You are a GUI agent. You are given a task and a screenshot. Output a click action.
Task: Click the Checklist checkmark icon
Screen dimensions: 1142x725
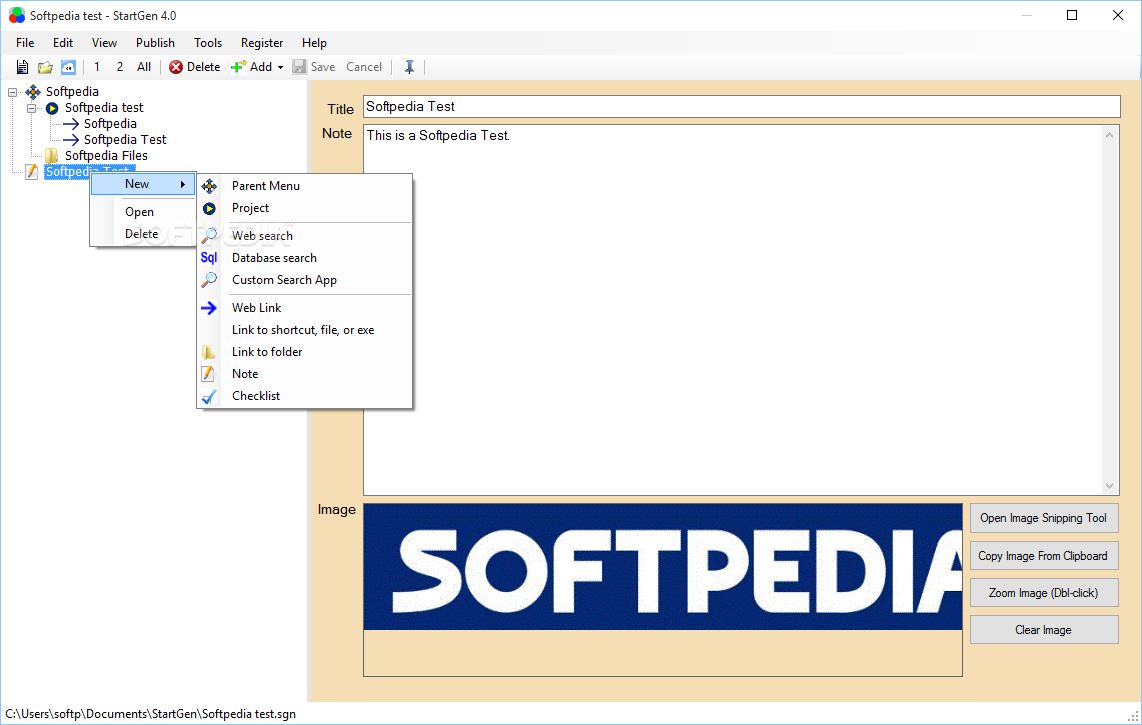[x=209, y=396]
